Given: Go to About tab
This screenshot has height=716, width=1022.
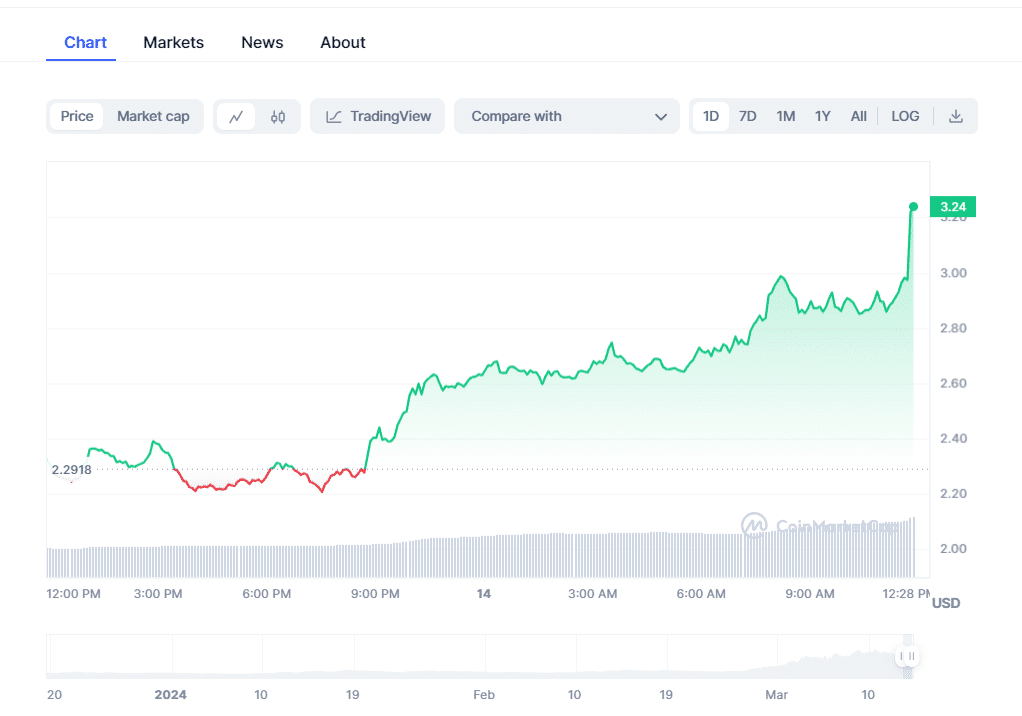Looking at the screenshot, I should [x=343, y=42].
